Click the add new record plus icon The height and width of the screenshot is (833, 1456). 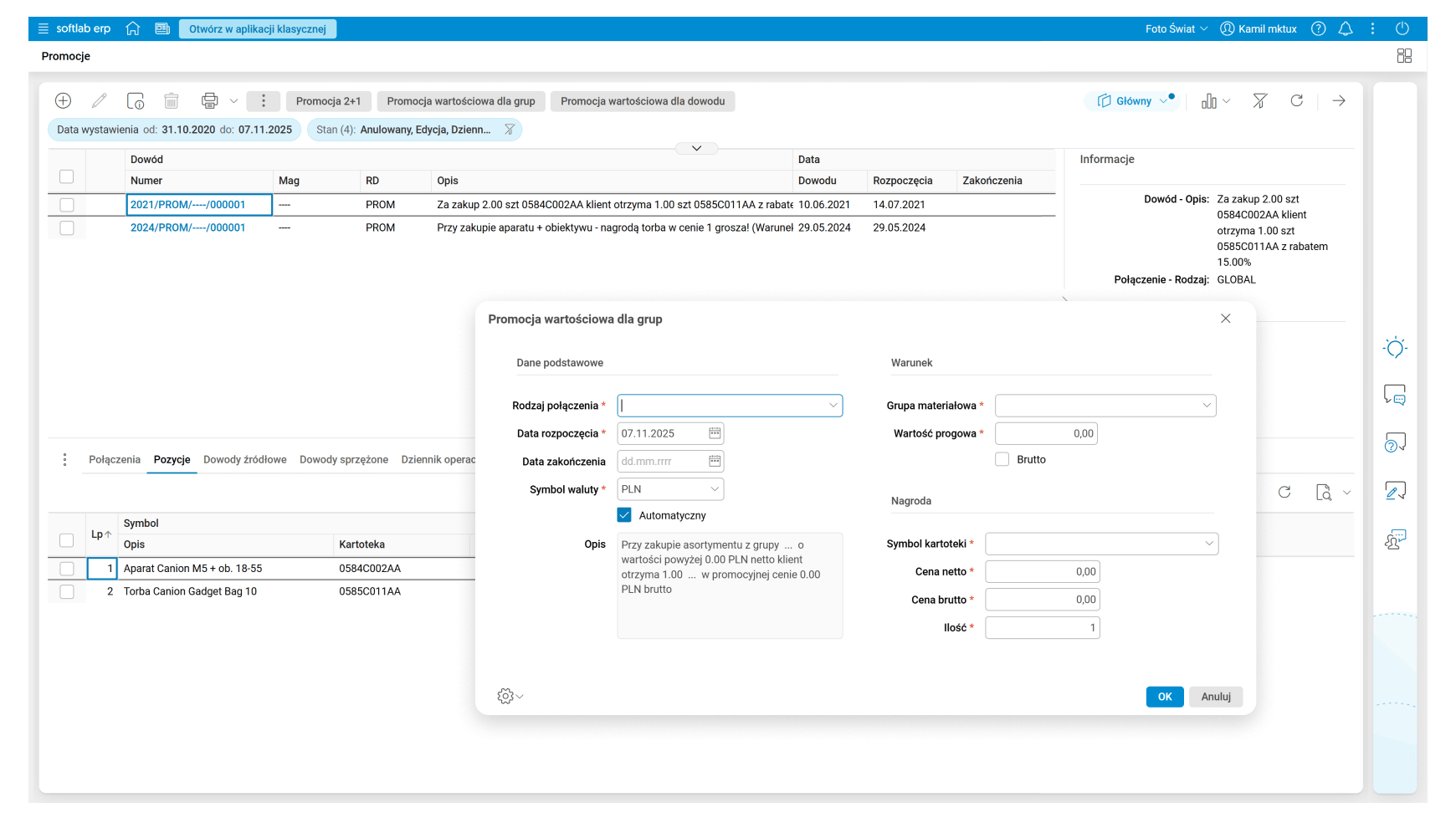pos(63,101)
